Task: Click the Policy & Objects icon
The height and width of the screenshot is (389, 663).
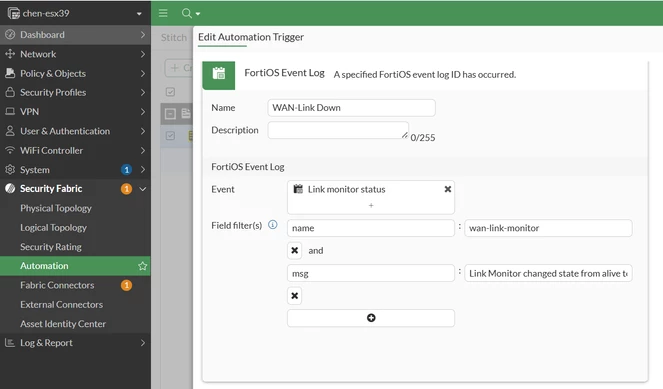Action: pyautogui.click(x=10, y=73)
